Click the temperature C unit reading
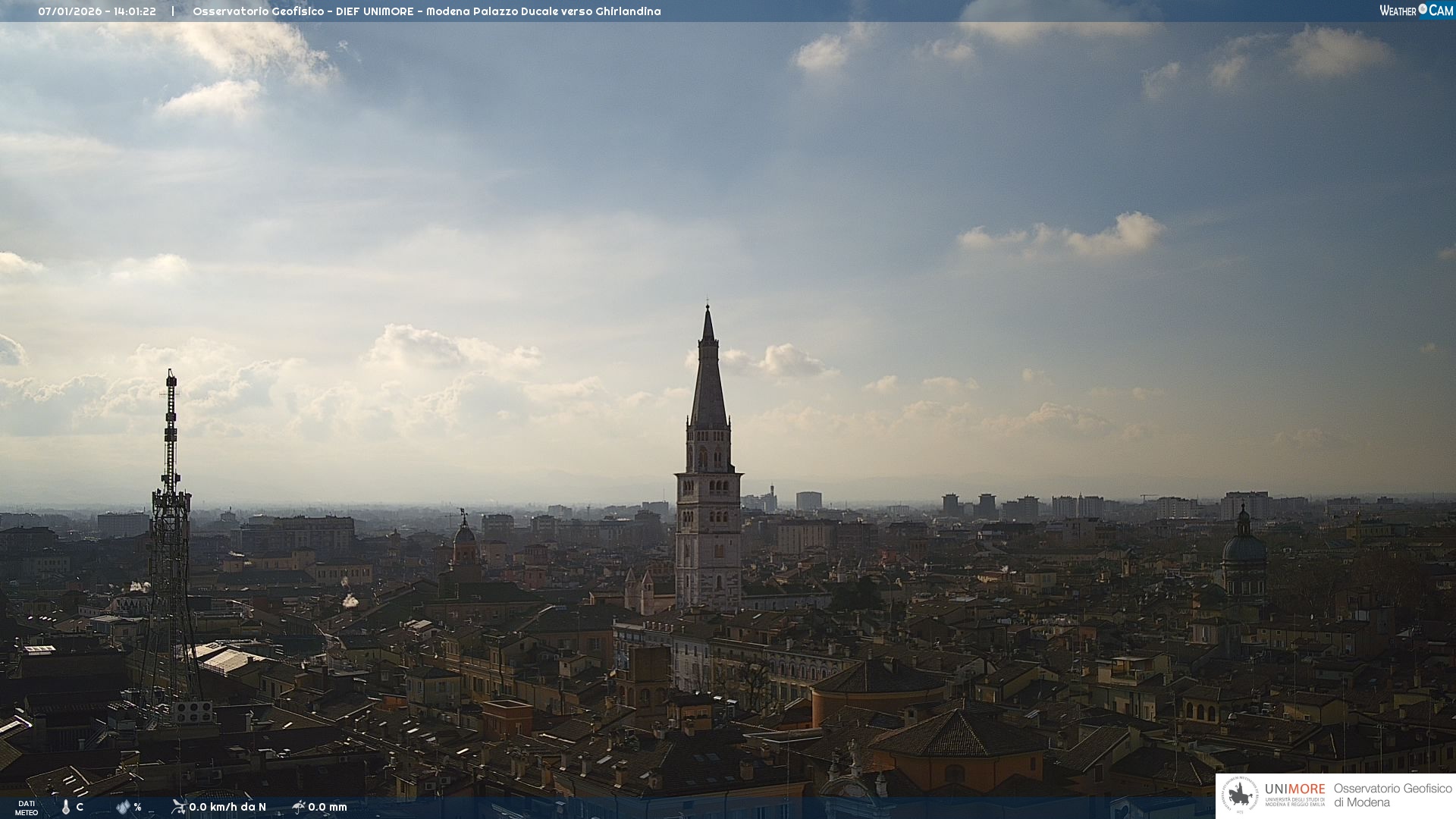Viewport: 1456px width, 819px height. (x=80, y=807)
